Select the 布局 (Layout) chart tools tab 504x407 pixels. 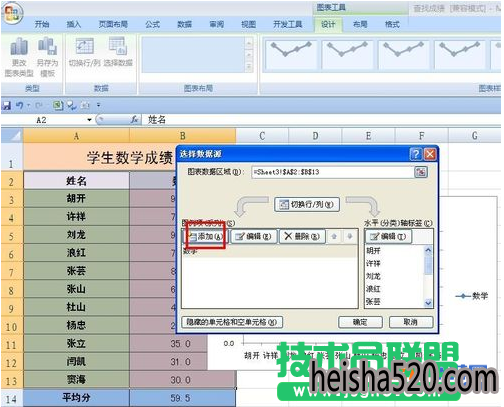point(360,24)
